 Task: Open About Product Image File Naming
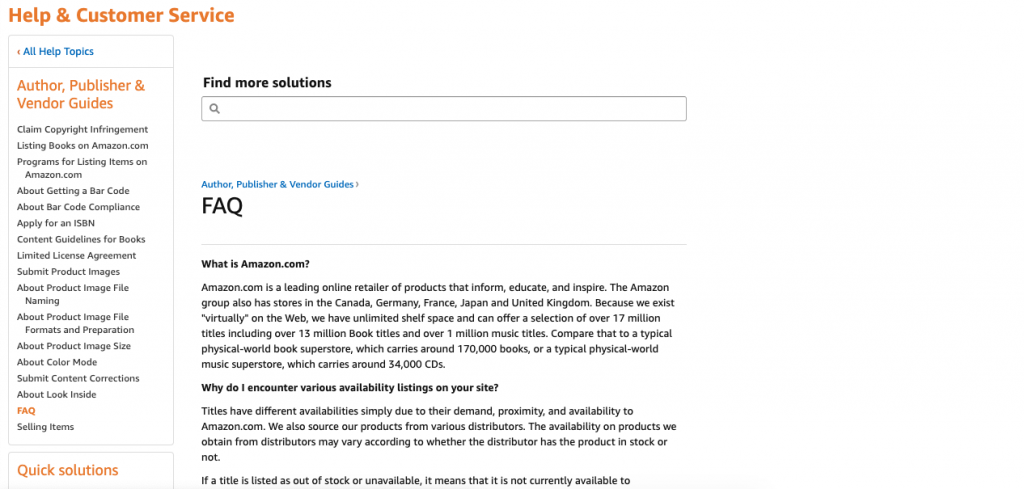(72, 288)
